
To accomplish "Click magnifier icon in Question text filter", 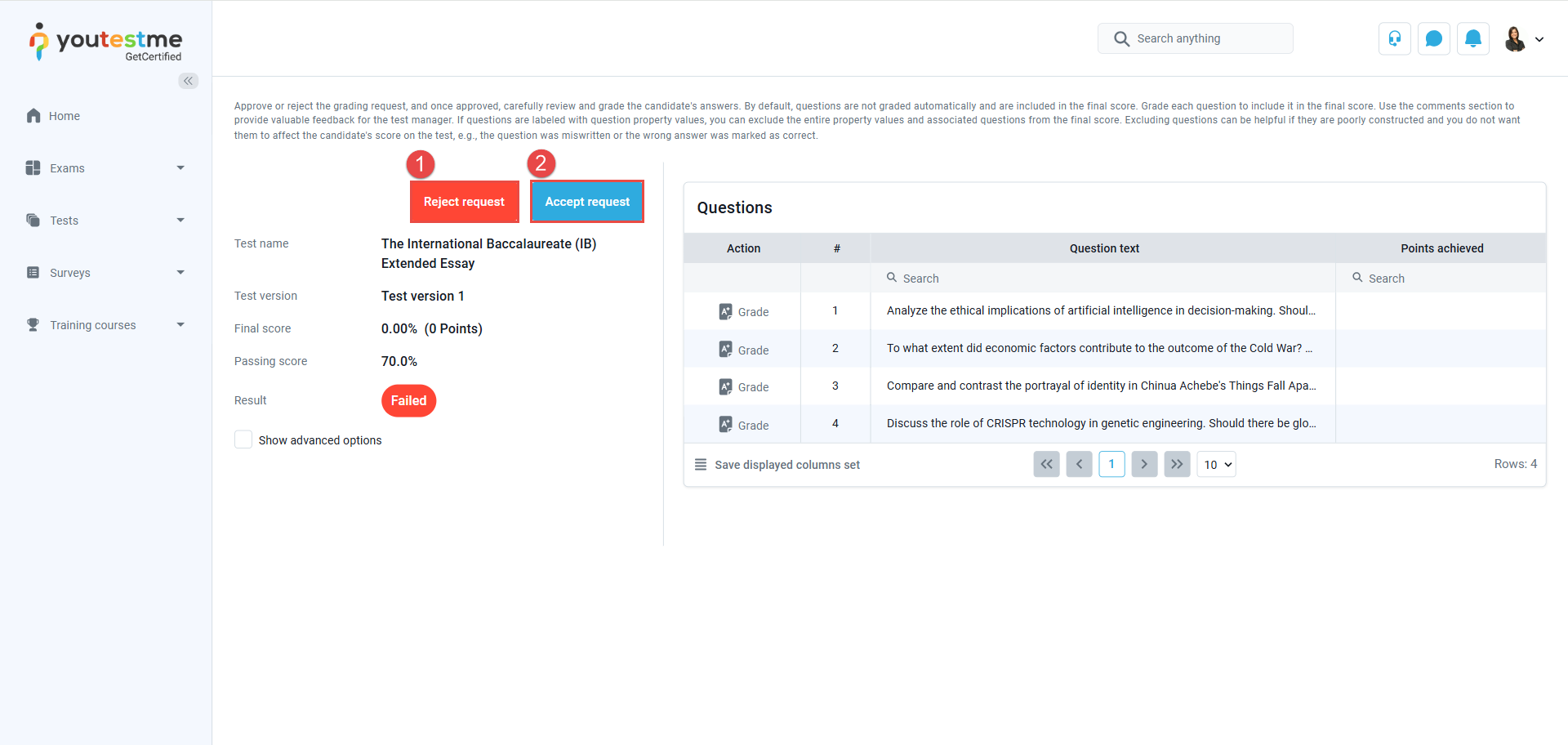I will (x=892, y=278).
